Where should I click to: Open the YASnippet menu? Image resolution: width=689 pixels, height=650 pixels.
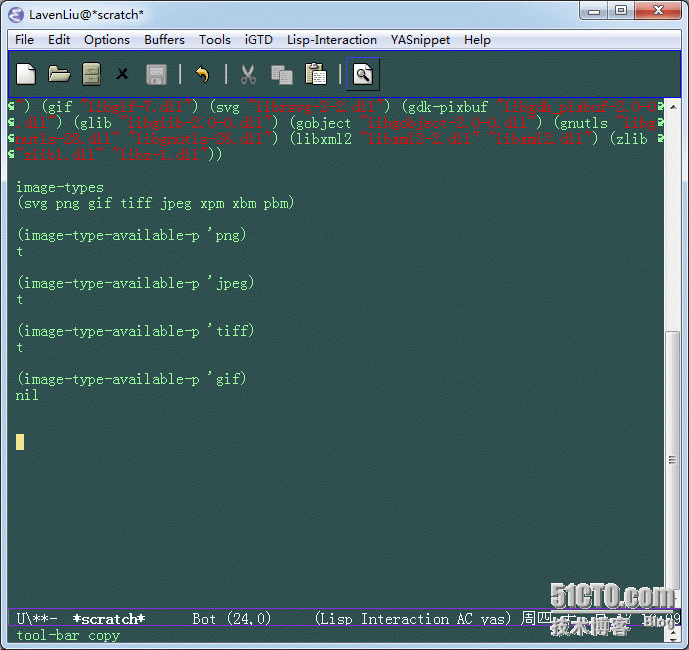[x=420, y=40]
